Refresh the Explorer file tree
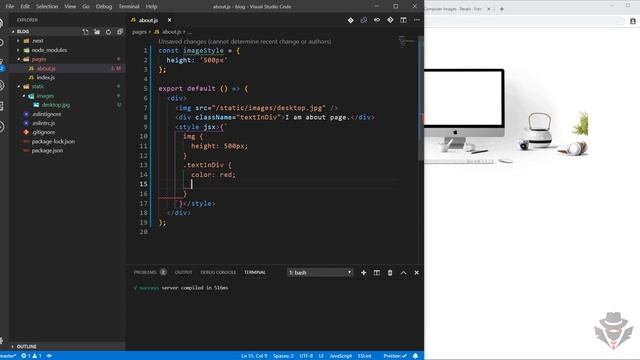Screen dimensions: 640x360 pyautogui.click(x=108, y=31)
